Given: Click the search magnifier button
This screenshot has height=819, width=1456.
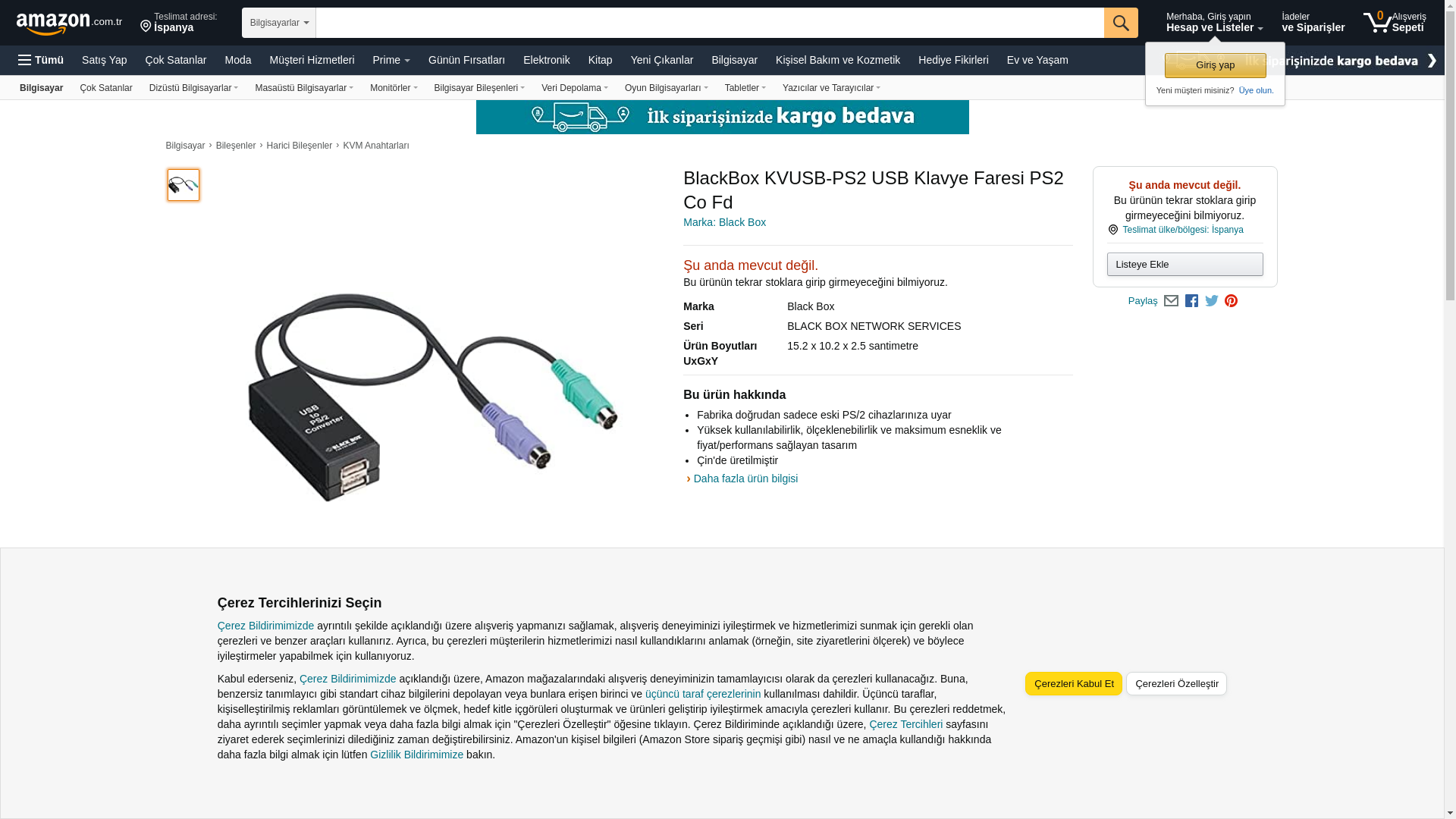Looking at the screenshot, I should (x=1121, y=23).
